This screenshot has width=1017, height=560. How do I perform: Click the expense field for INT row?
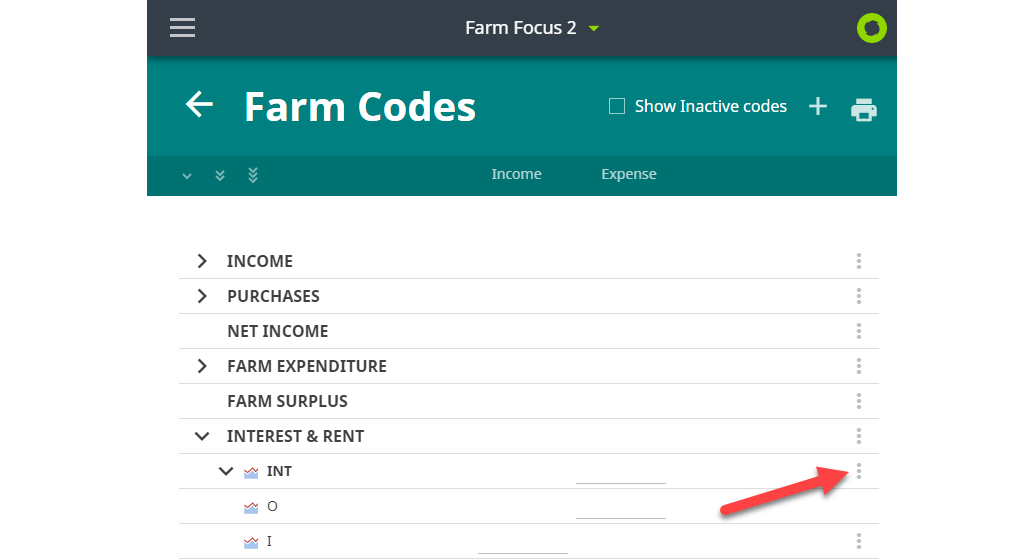[x=621, y=474]
